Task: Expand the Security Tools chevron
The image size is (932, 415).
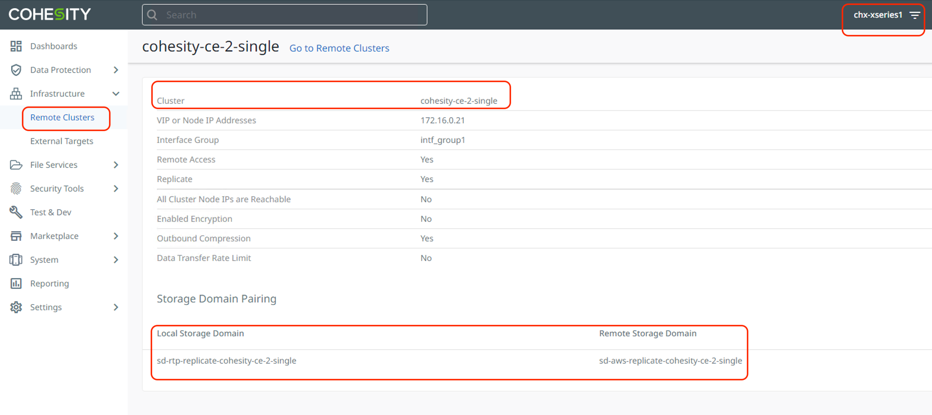Action: [x=116, y=188]
